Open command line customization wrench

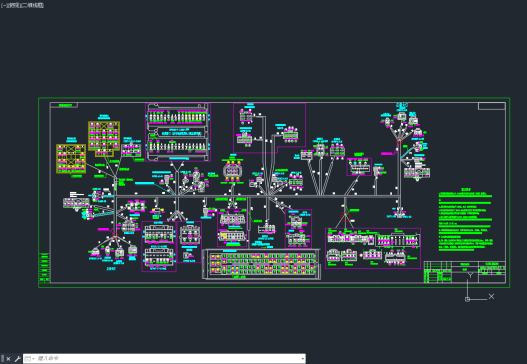pyautogui.click(x=17, y=359)
